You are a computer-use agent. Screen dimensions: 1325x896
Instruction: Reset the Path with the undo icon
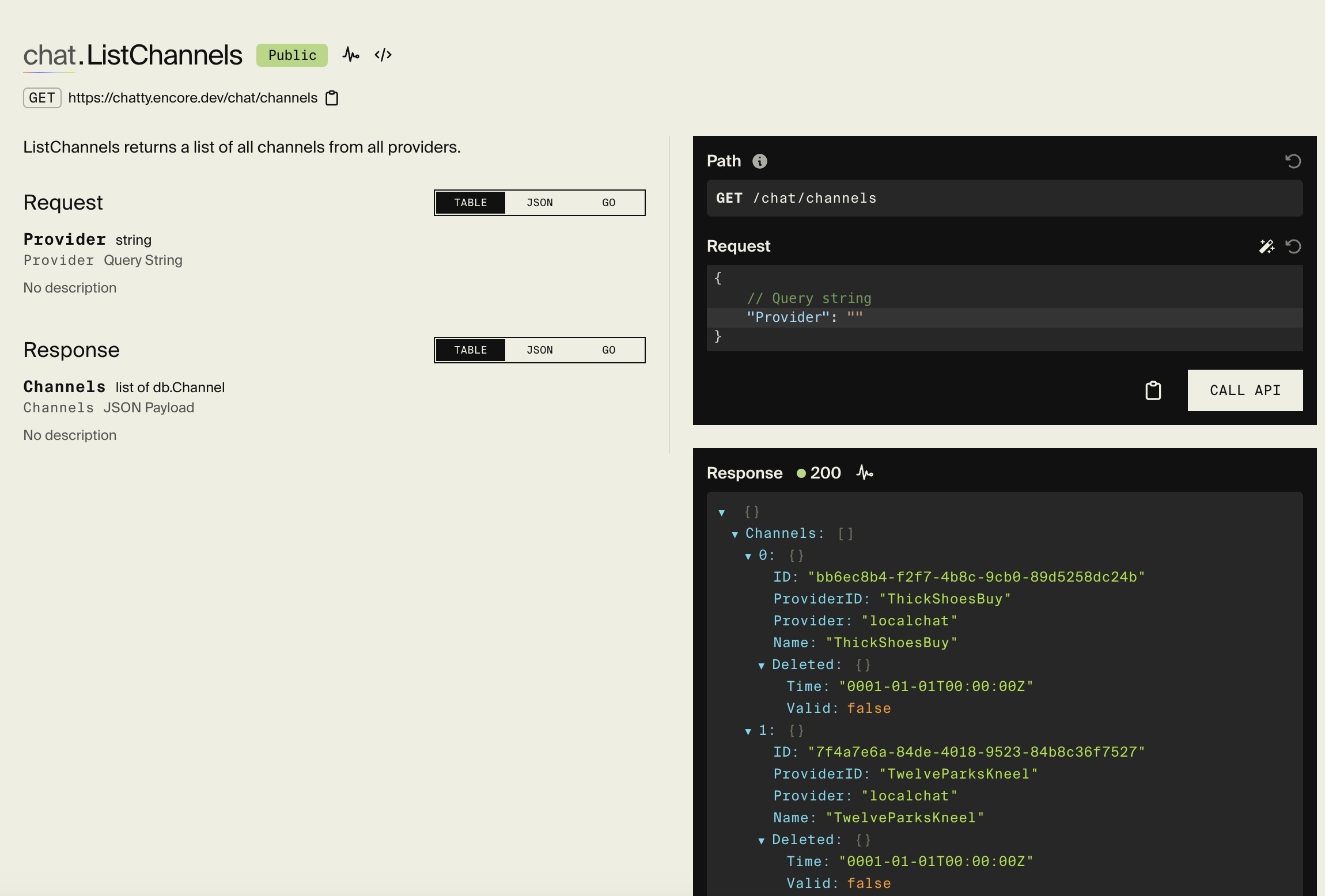click(1293, 161)
